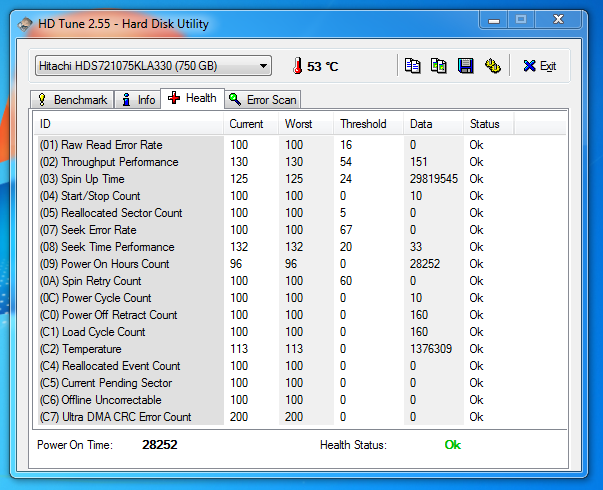Click the Spin Up Time data value 29819545
Image resolution: width=603 pixels, height=490 pixels.
434,179
